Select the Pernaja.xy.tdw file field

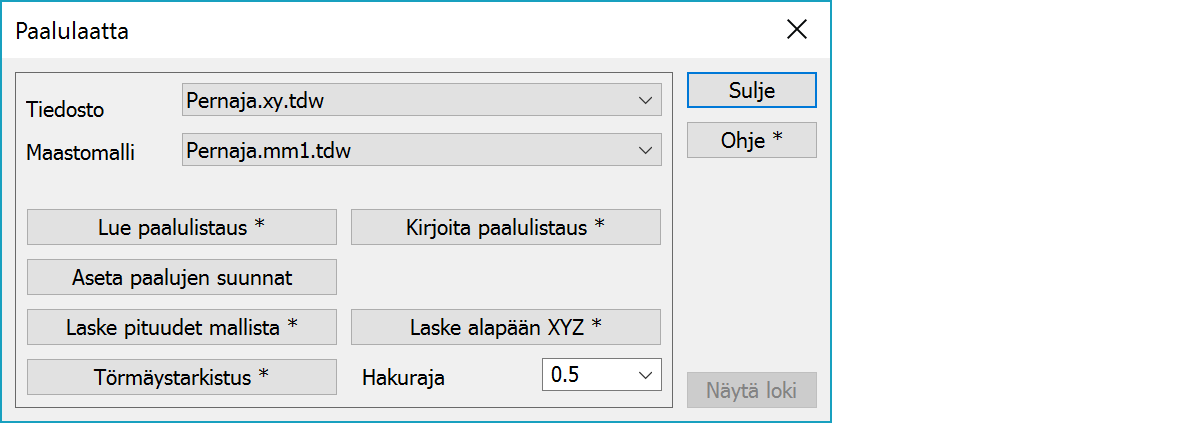point(410,100)
